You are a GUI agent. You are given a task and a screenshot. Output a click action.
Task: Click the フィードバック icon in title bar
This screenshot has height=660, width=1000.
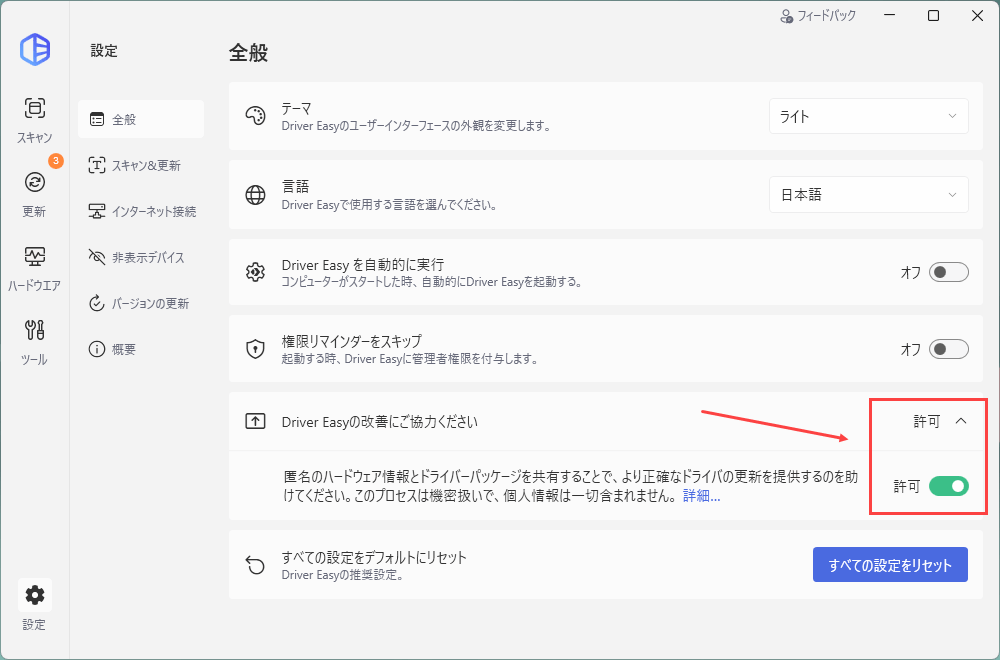[786, 16]
